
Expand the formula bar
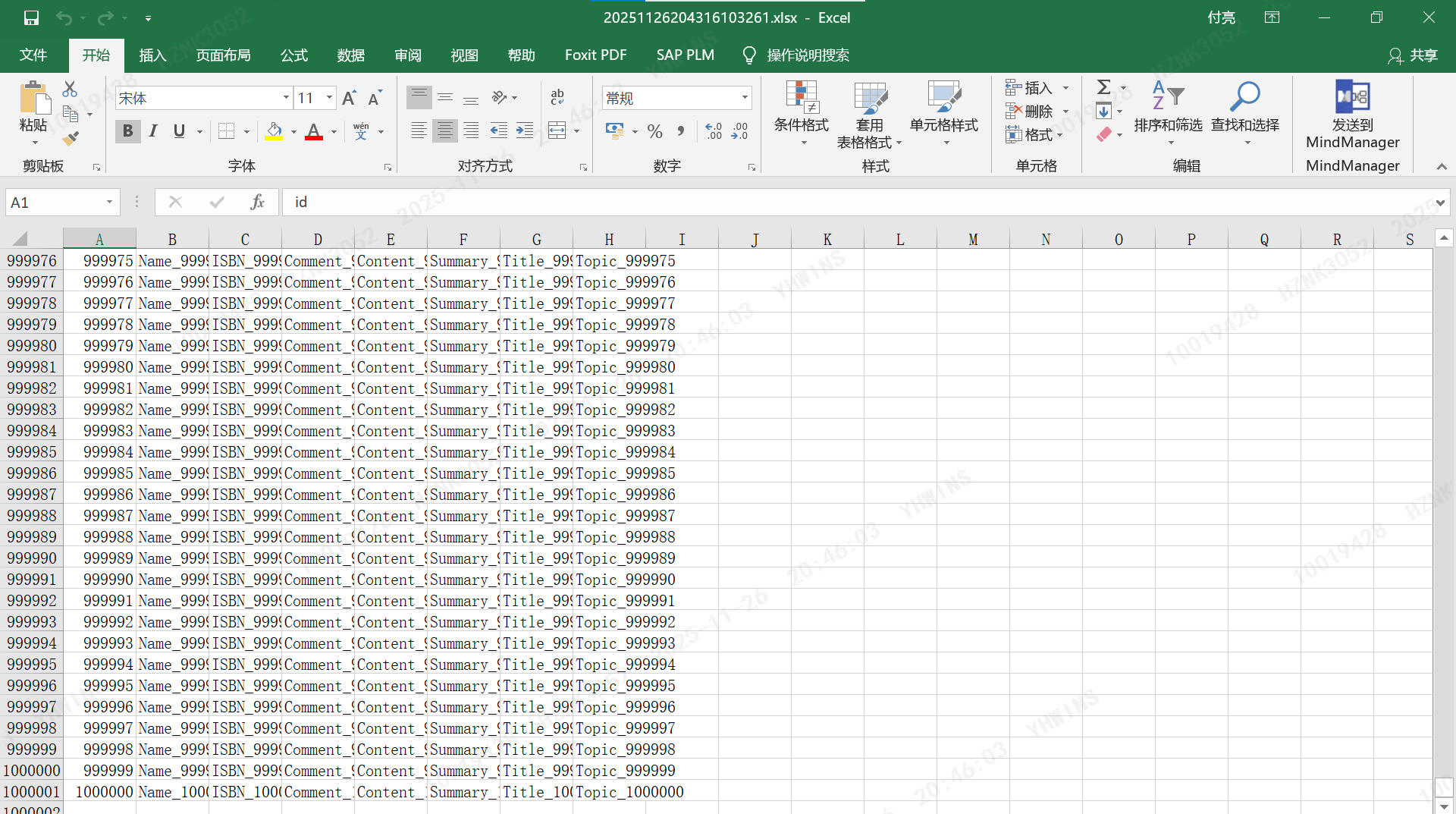pos(1440,203)
